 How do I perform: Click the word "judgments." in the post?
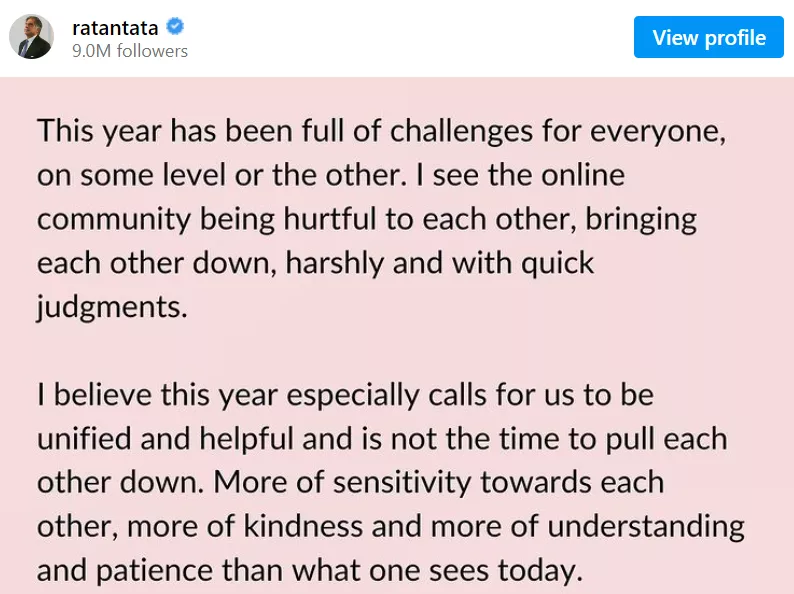click(x=112, y=307)
